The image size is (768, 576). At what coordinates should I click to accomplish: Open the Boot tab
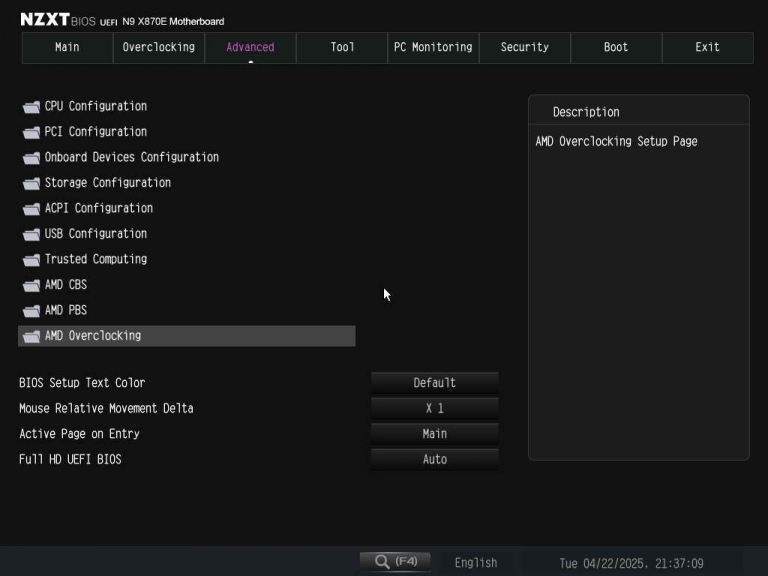[x=616, y=48]
